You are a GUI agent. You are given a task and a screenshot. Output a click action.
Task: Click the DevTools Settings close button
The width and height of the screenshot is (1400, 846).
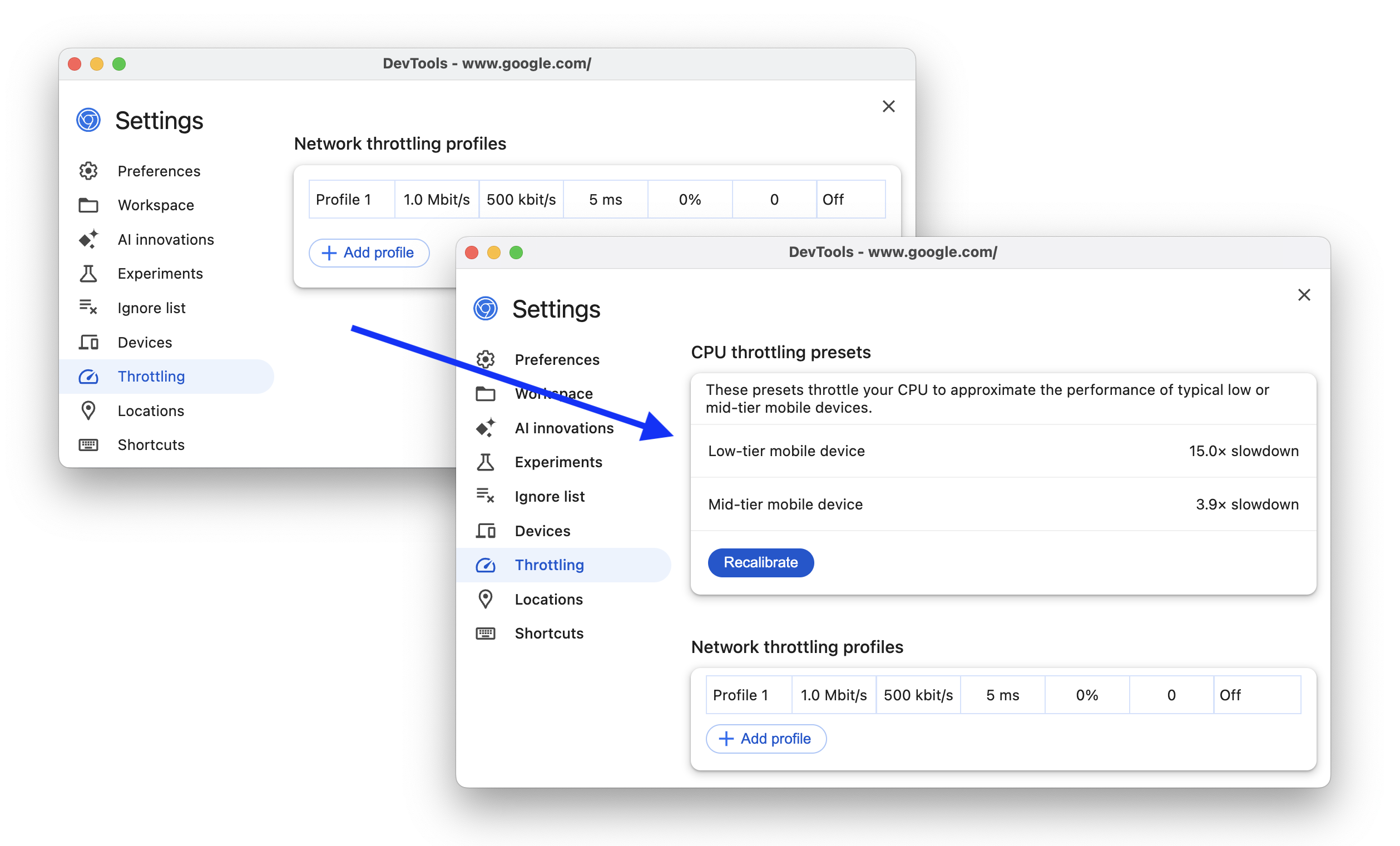tap(1304, 294)
